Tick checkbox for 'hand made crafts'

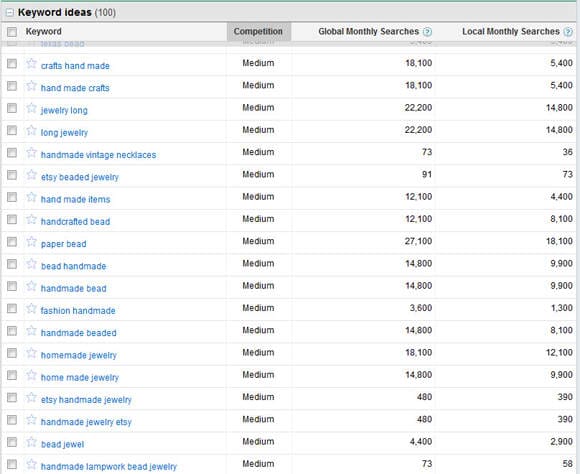[12, 86]
